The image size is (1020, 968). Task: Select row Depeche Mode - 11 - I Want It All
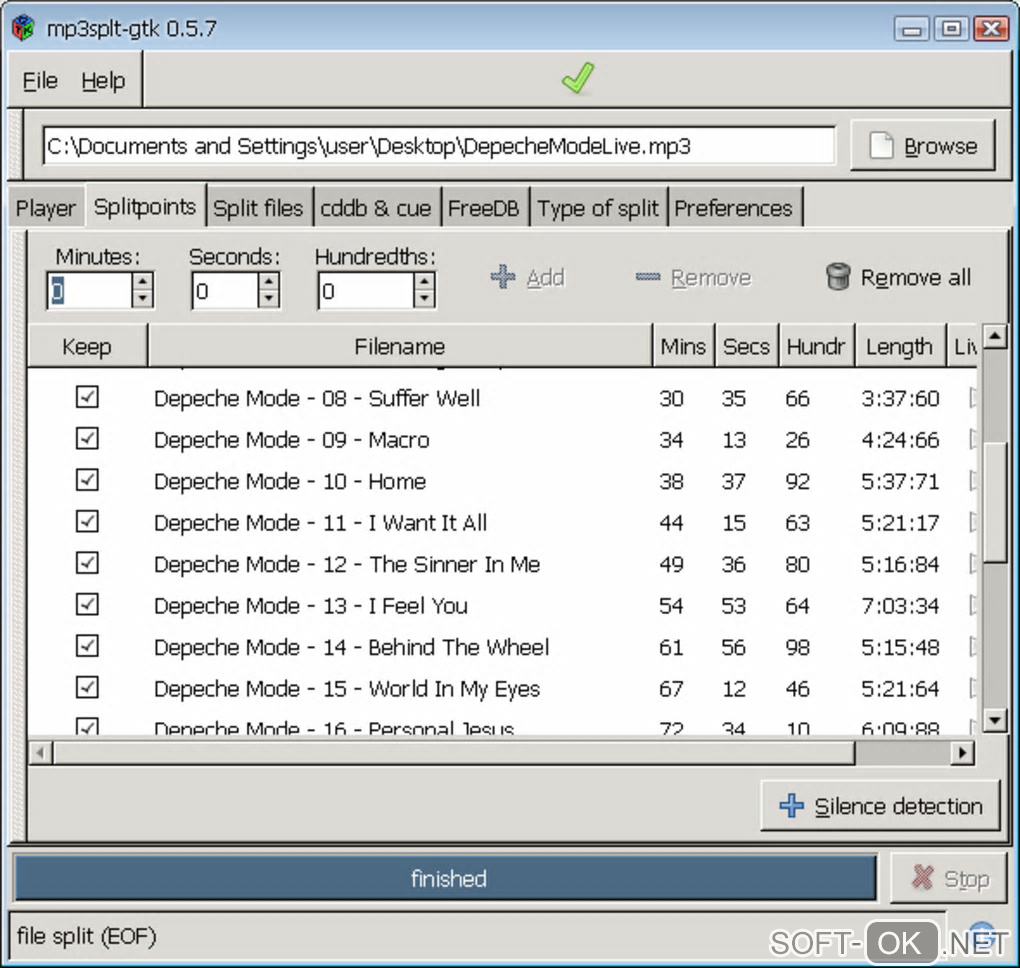[x=502, y=522]
